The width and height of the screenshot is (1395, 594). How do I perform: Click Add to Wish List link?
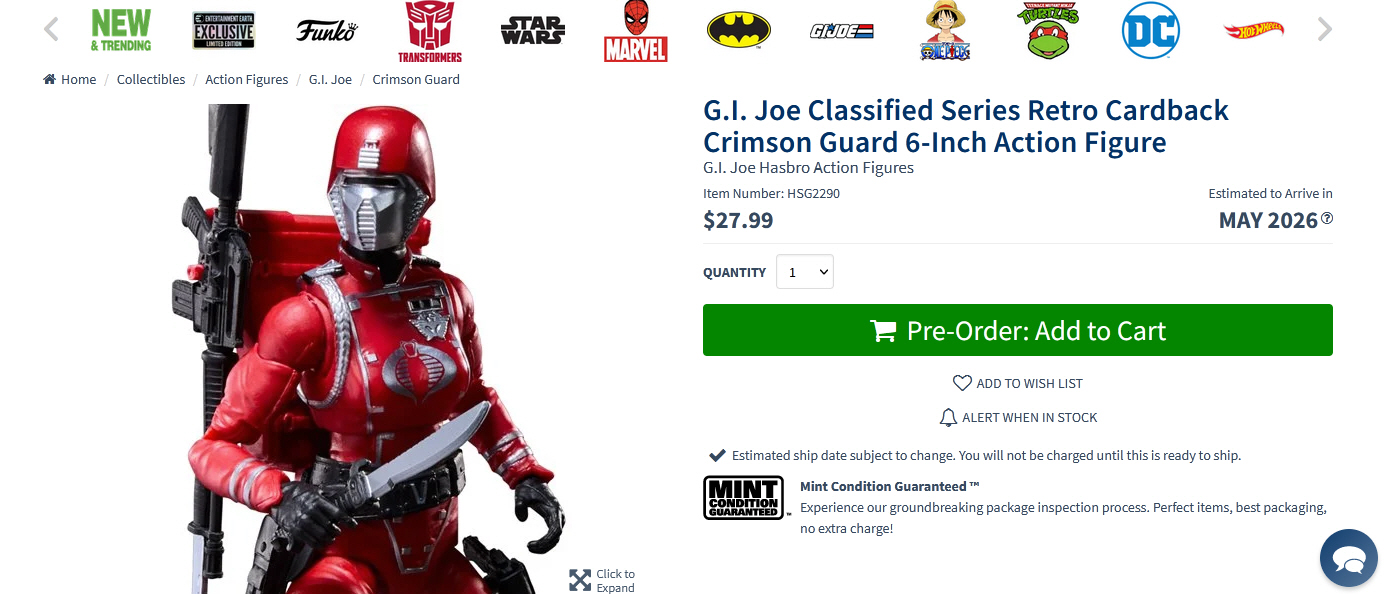point(1018,383)
